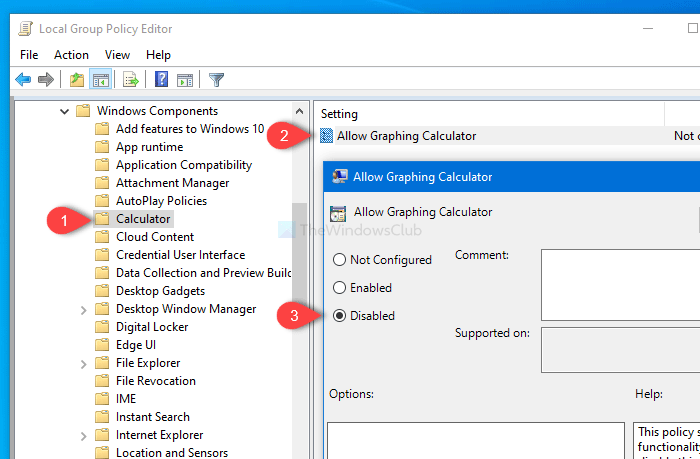Screen dimensions: 700x459
Task: Minimize the Local Group Policy Editor window
Action: click(x=648, y=29)
